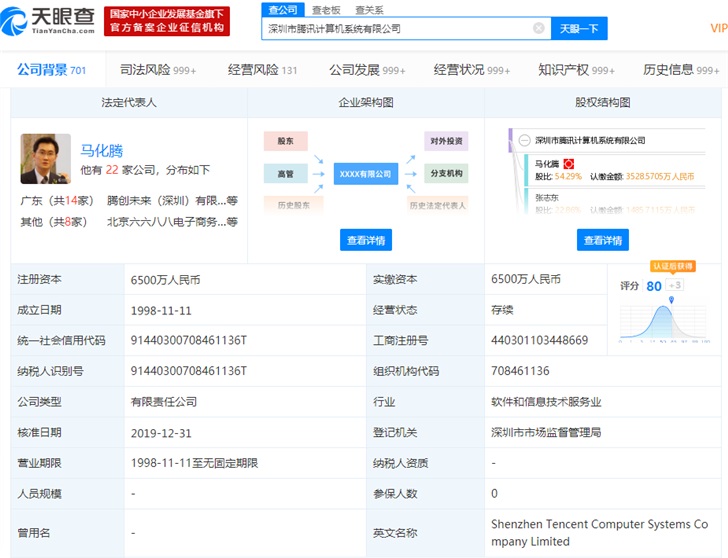
Task: Click 股权结构图 column header
Action: click(603, 103)
